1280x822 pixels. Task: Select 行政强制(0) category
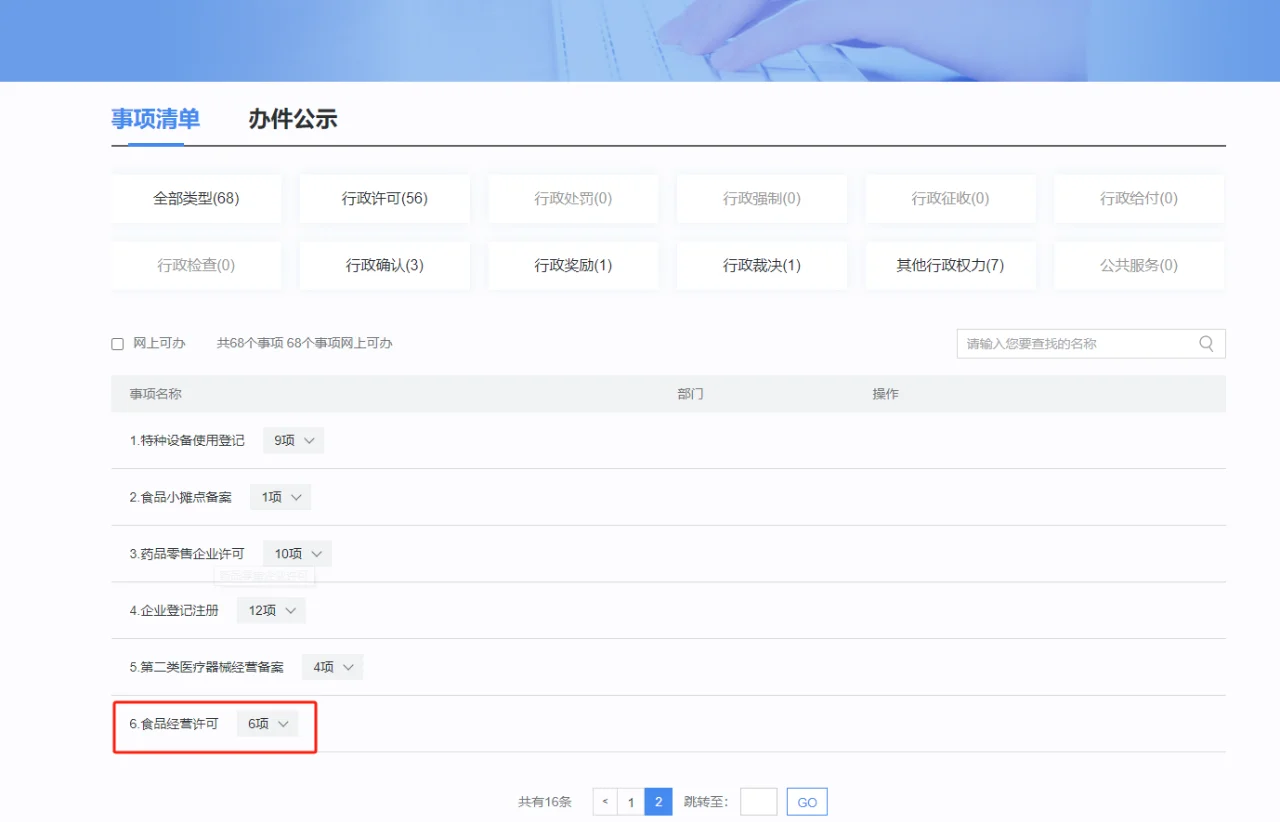pos(762,198)
